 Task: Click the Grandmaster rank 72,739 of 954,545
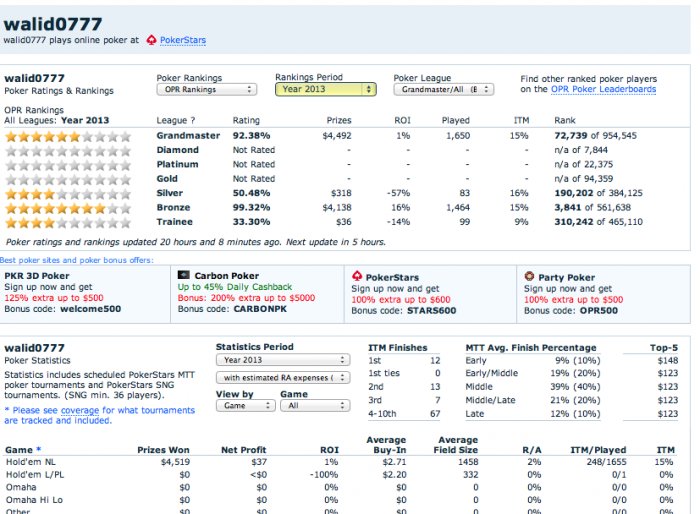(x=596, y=135)
